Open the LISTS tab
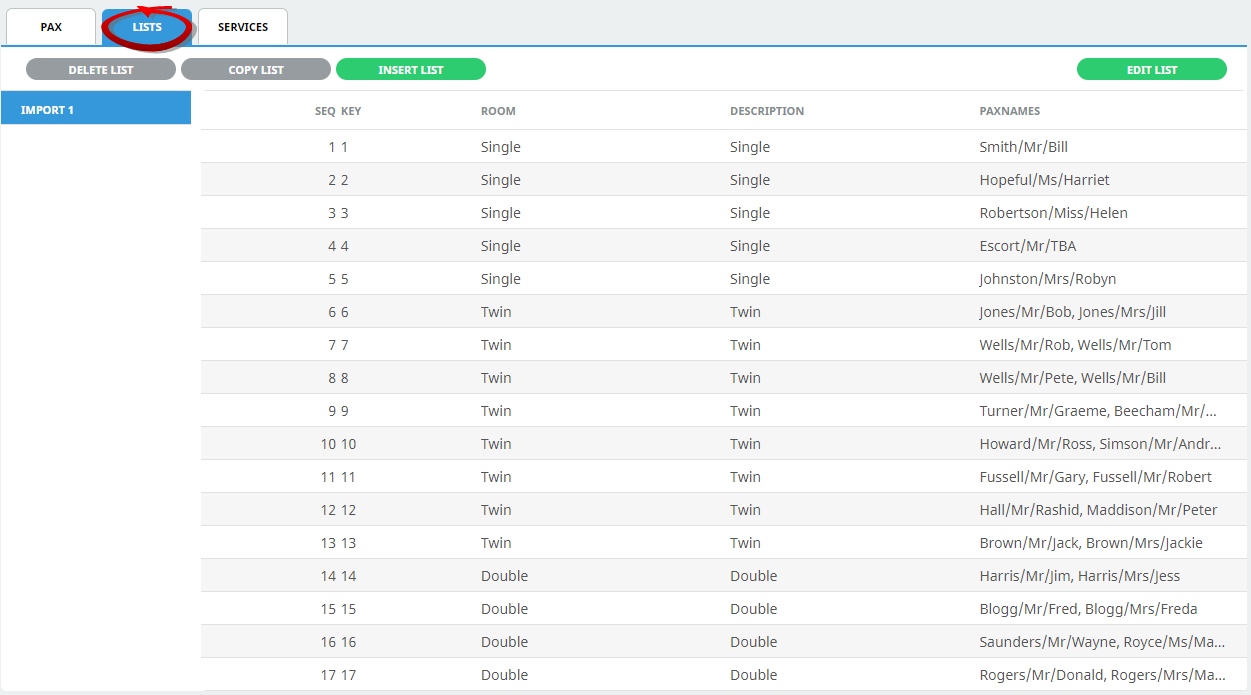1251x695 pixels. pyautogui.click(x=147, y=27)
